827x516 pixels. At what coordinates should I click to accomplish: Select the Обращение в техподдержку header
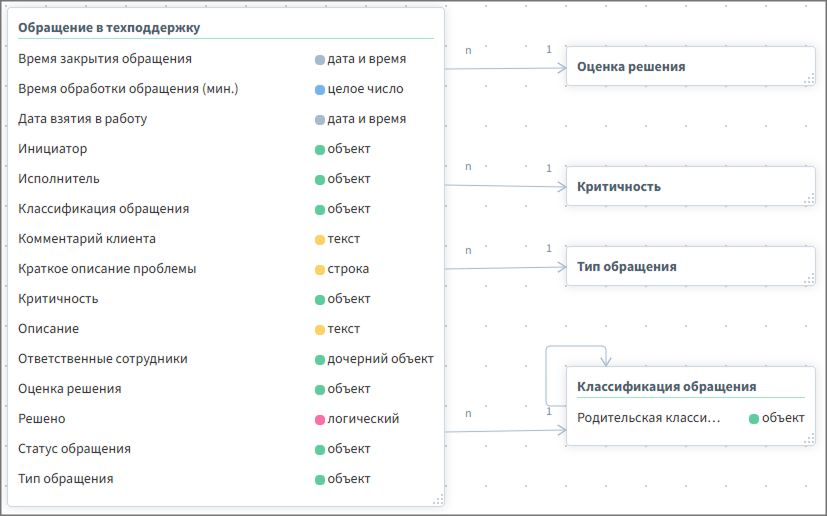pos(109,28)
